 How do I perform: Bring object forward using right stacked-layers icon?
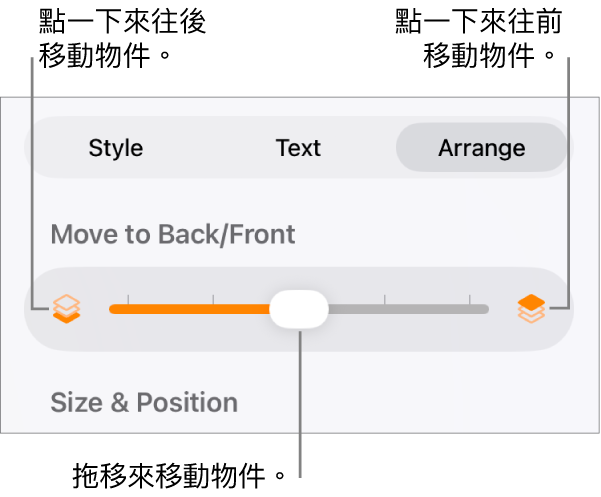coord(531,309)
